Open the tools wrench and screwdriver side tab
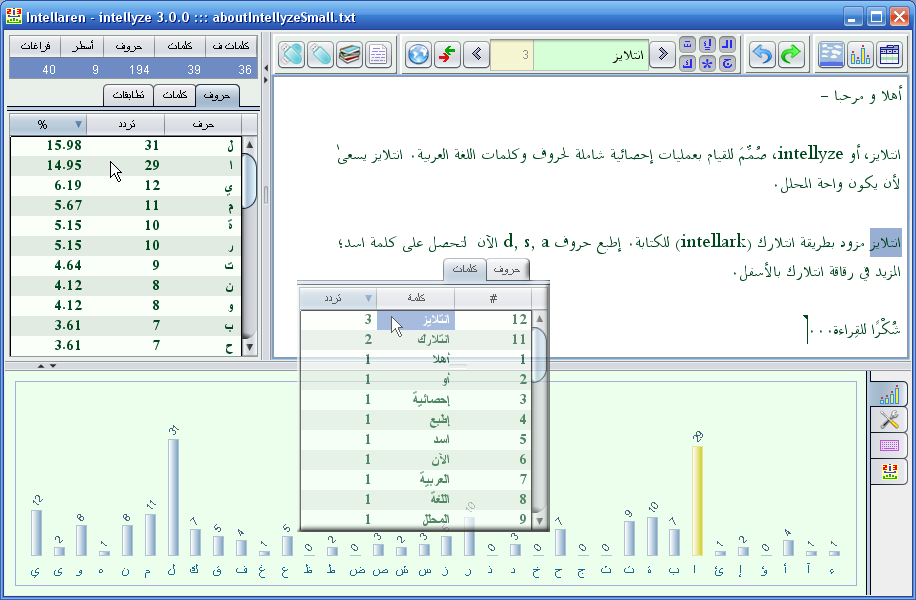This screenshot has width=916, height=600. click(889, 419)
